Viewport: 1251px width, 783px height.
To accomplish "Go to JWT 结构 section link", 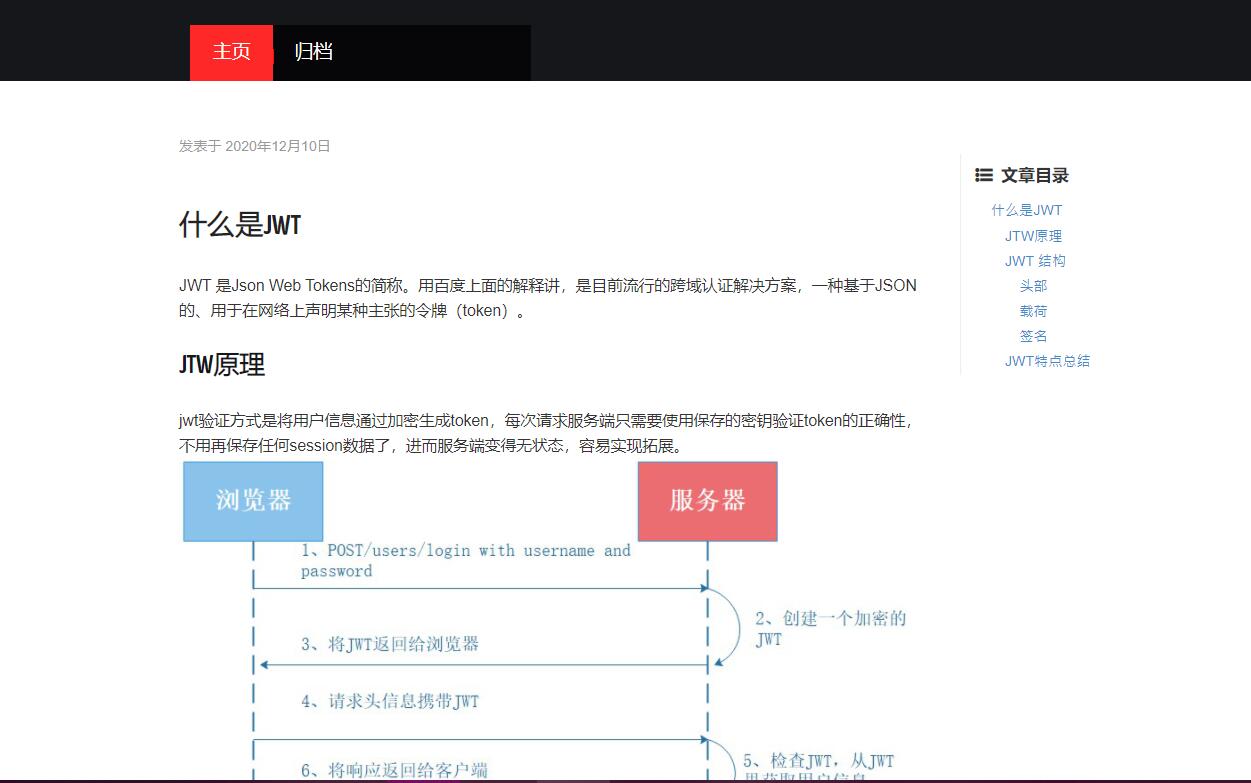I will pyautogui.click(x=1035, y=261).
